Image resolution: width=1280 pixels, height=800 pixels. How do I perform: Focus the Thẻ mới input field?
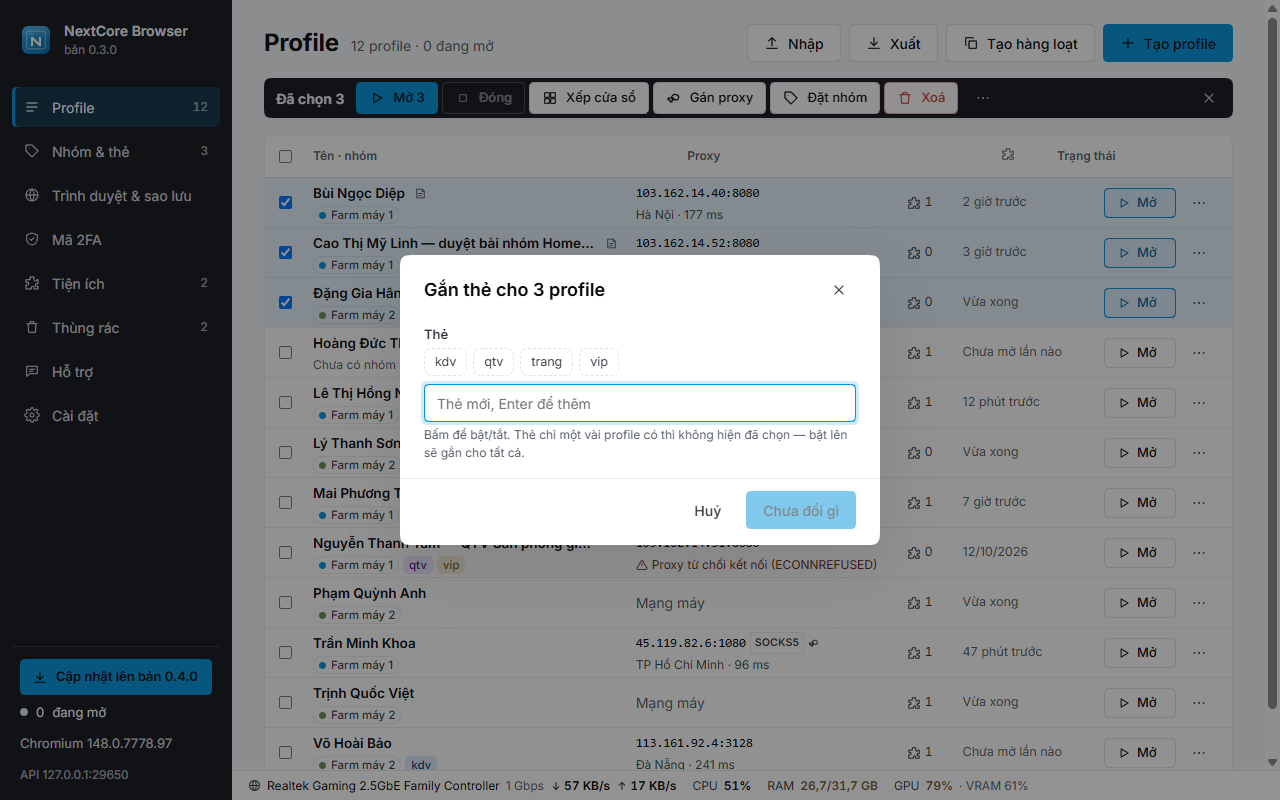(x=640, y=403)
